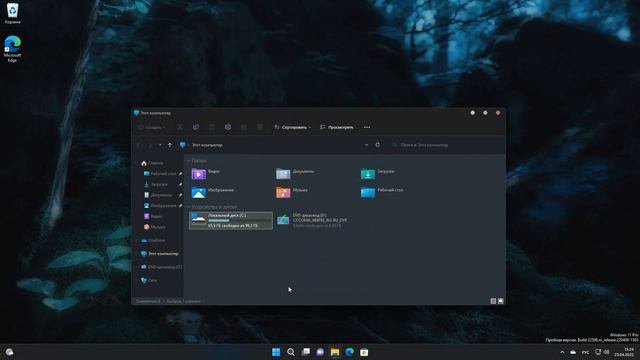Open the Корзина icon on the desktop
The width and height of the screenshot is (640, 360).
[x=12, y=13]
